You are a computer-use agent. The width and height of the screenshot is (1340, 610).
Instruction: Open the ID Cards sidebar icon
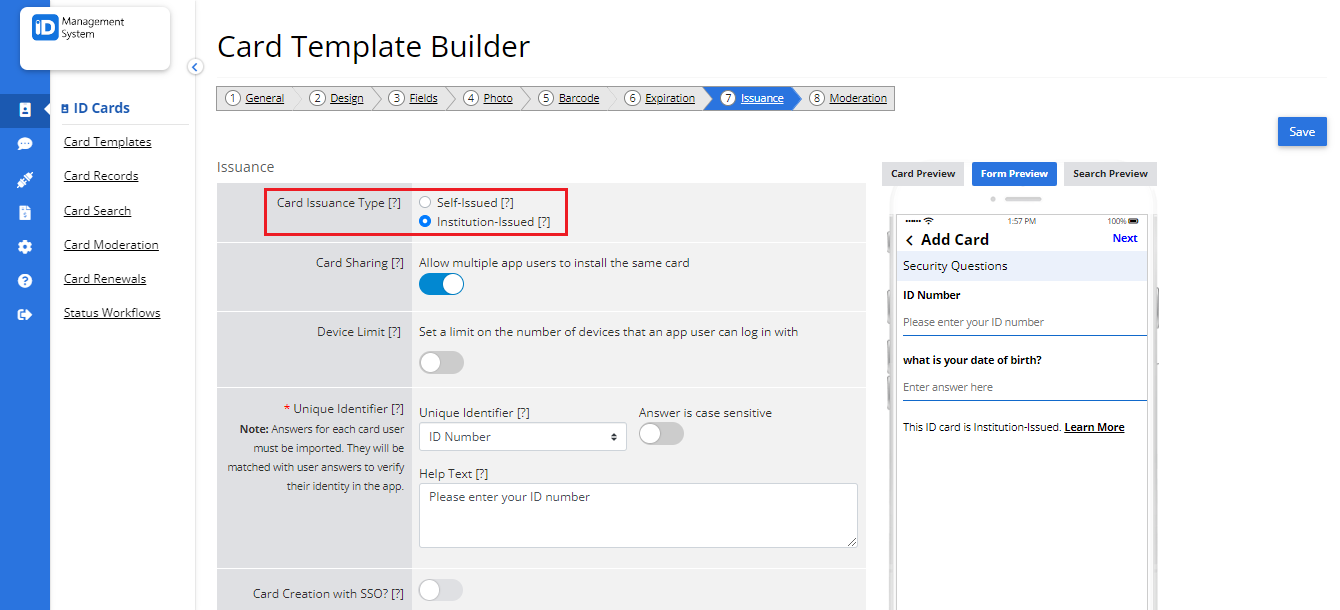pyautogui.click(x=25, y=110)
